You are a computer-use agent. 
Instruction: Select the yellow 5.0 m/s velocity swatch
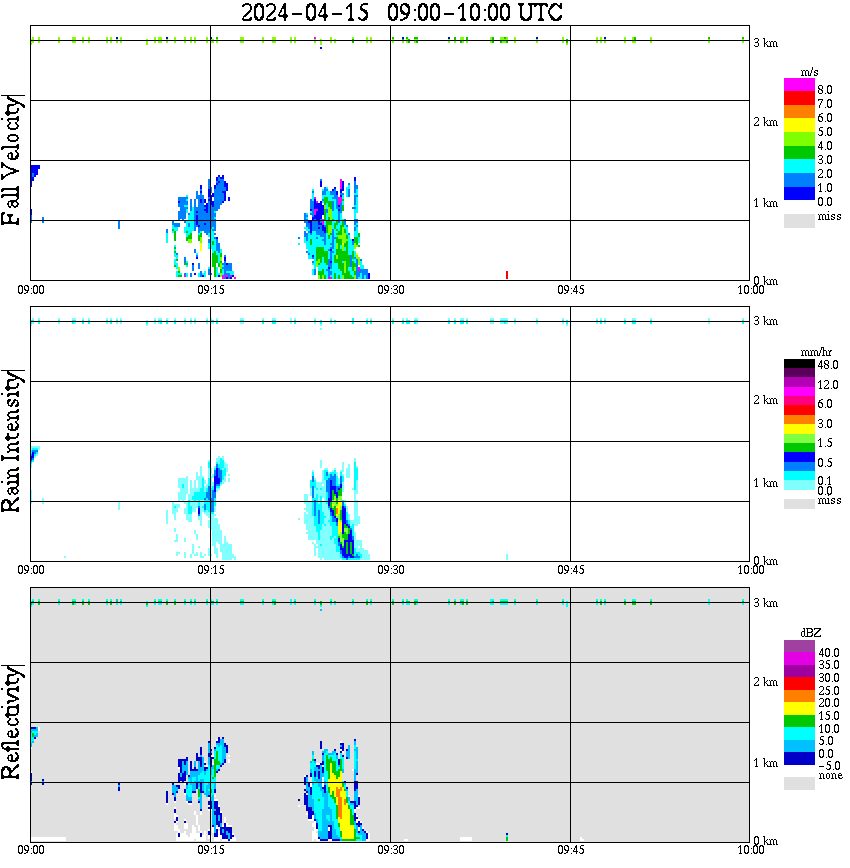coord(799,126)
